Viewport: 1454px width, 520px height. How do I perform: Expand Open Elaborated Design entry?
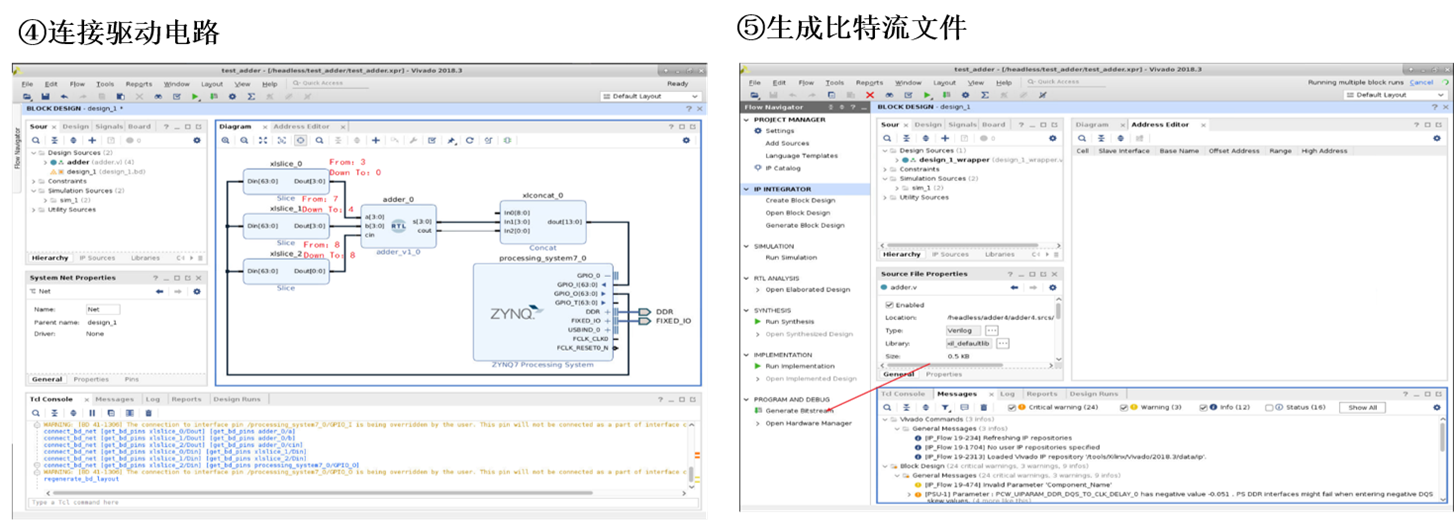tap(757, 289)
